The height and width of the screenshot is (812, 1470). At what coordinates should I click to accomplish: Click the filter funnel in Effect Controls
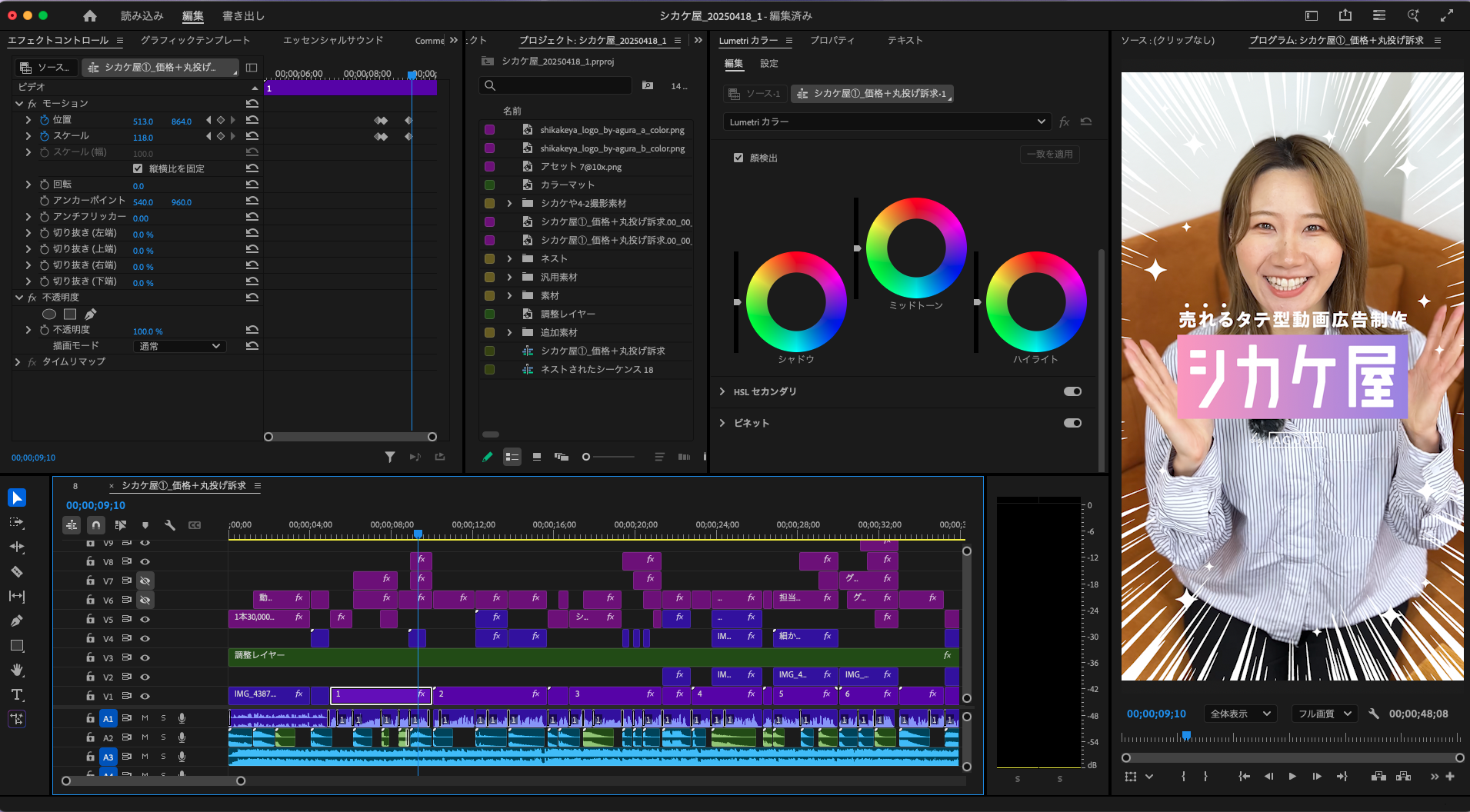coord(390,457)
